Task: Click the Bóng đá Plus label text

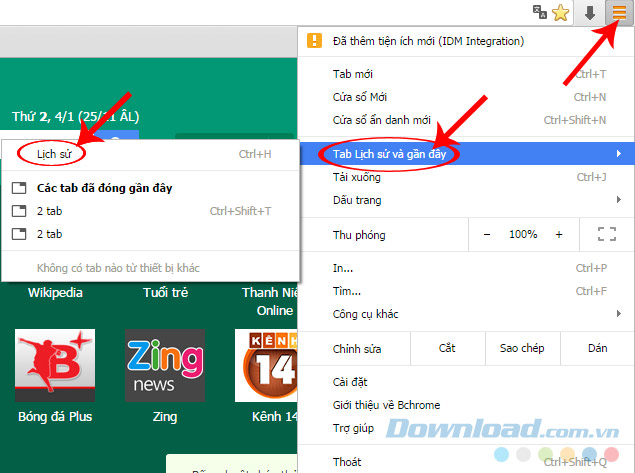Action: 55,417
